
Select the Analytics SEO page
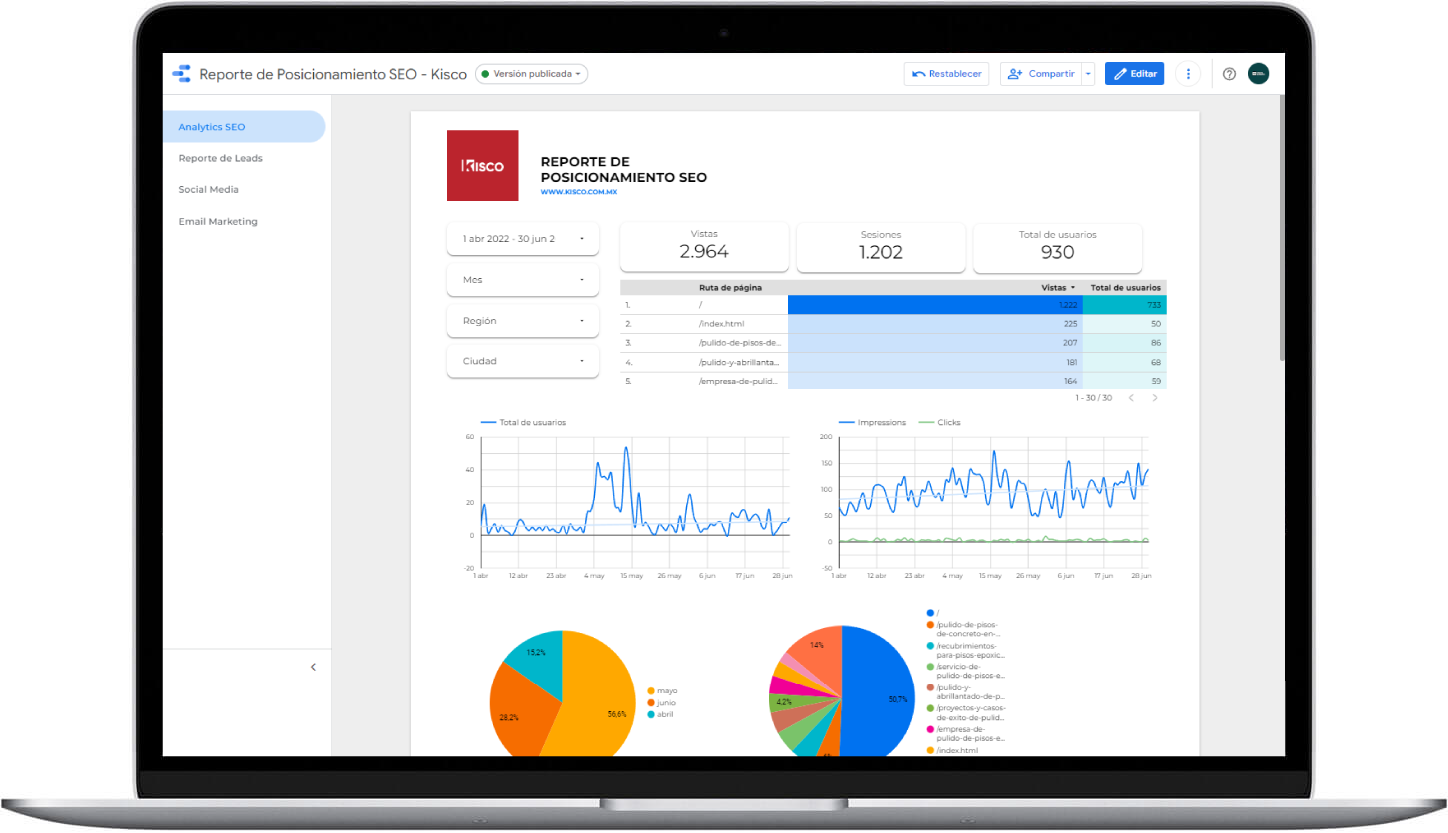244,127
